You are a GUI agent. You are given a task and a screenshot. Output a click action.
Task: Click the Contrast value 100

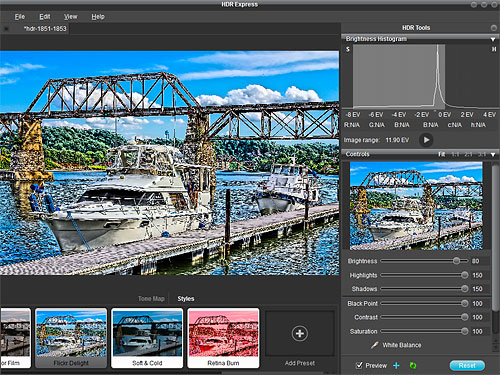[x=477, y=318]
